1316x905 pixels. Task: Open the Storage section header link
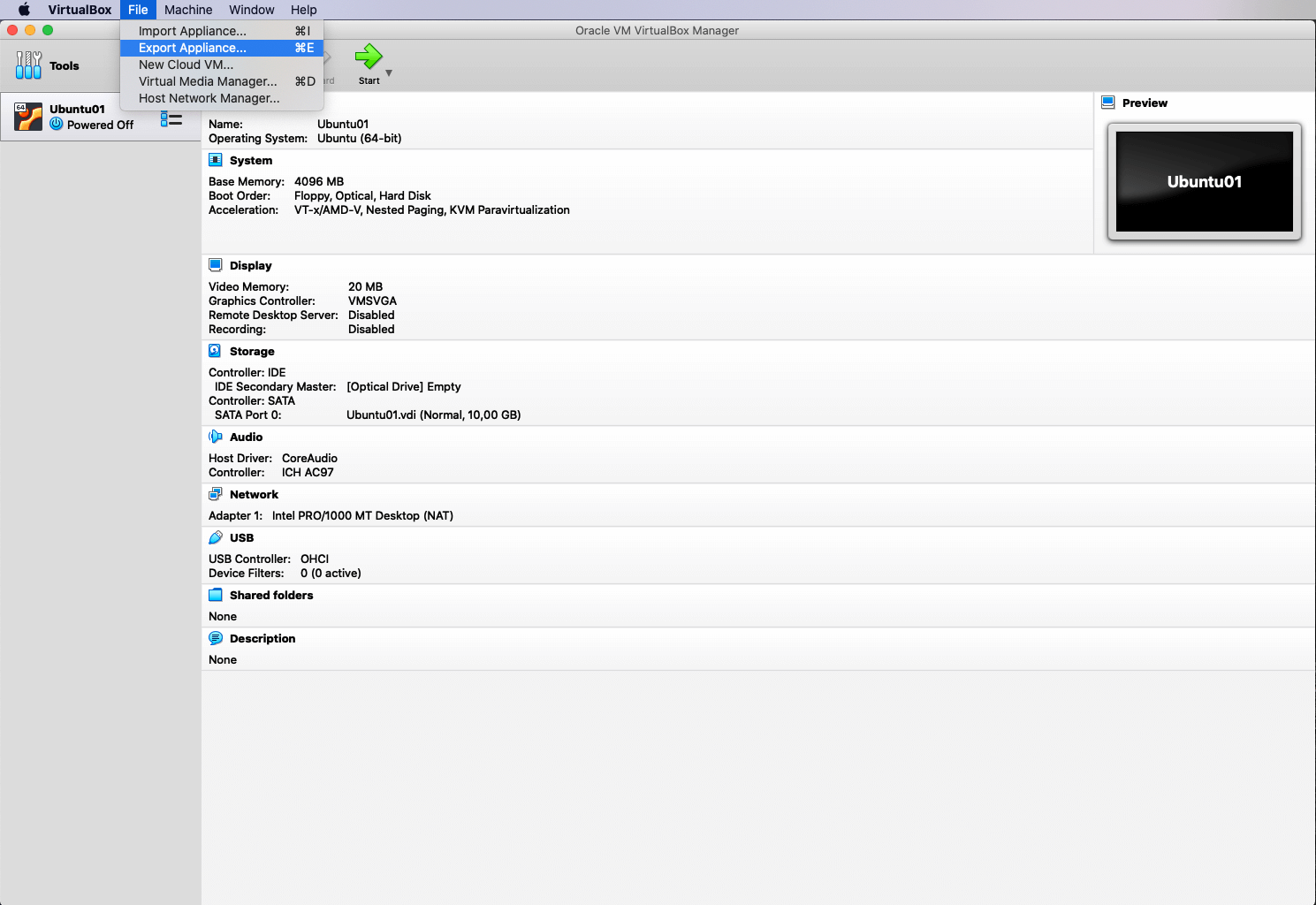252,352
